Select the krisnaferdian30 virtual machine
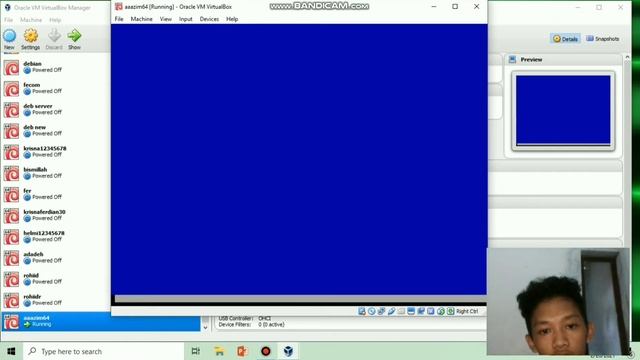The height and width of the screenshot is (360, 640). pyautogui.click(x=56, y=216)
